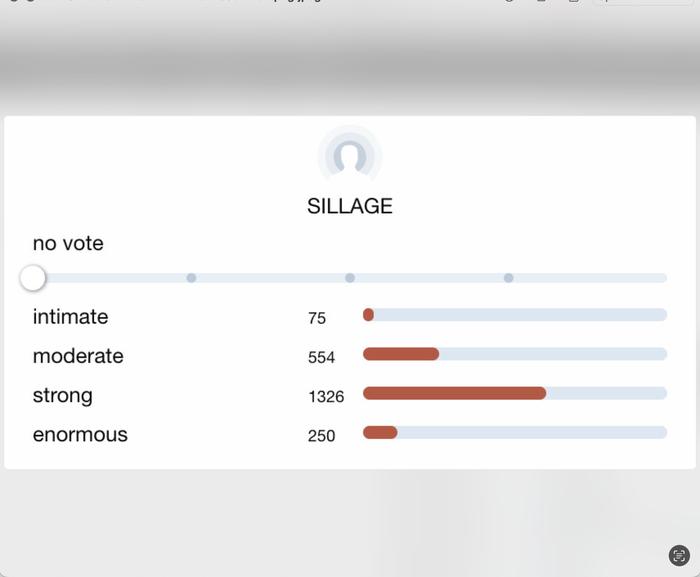Click the sillage silhouette icon
The image size is (700, 577).
[x=350, y=157]
